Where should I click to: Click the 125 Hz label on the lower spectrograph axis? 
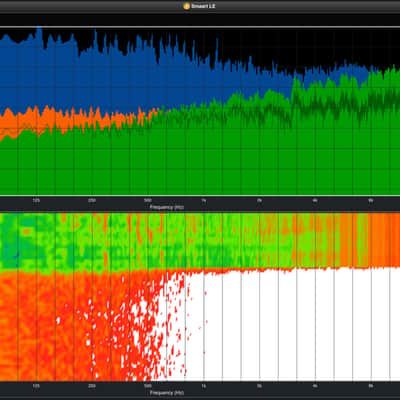coord(36,386)
